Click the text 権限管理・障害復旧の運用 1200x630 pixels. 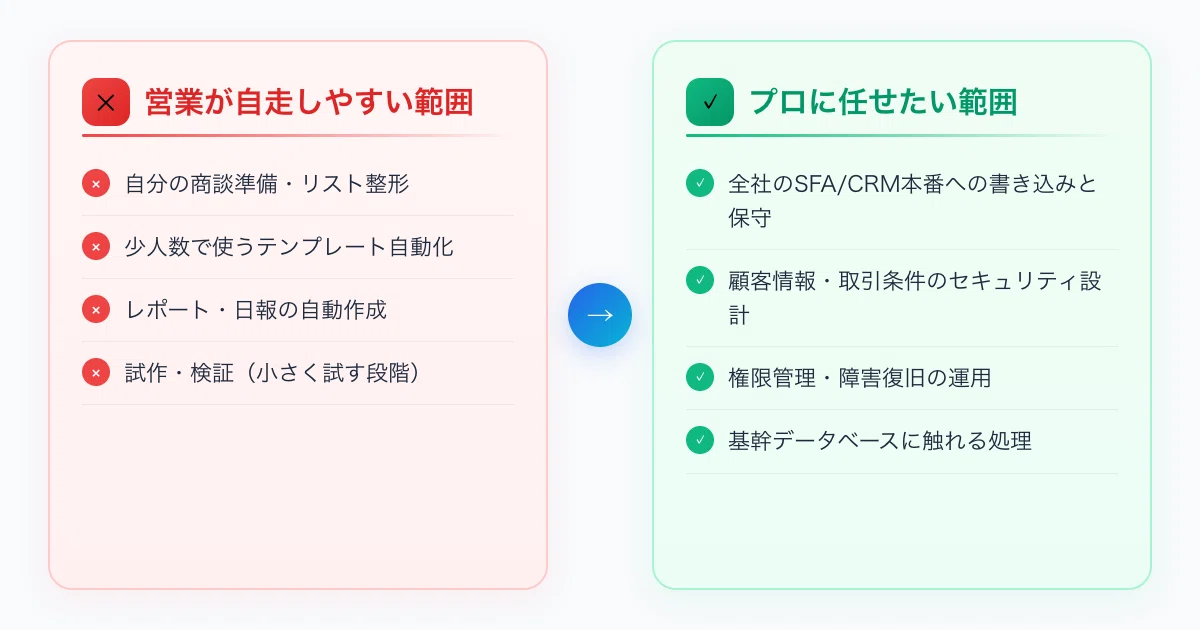860,378
